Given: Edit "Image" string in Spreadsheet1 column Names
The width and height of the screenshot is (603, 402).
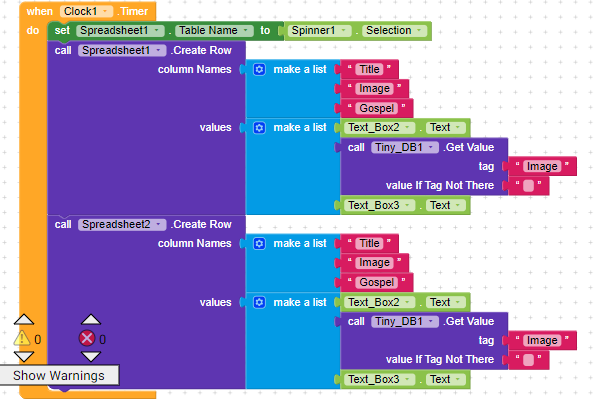Looking at the screenshot, I should coord(374,89).
